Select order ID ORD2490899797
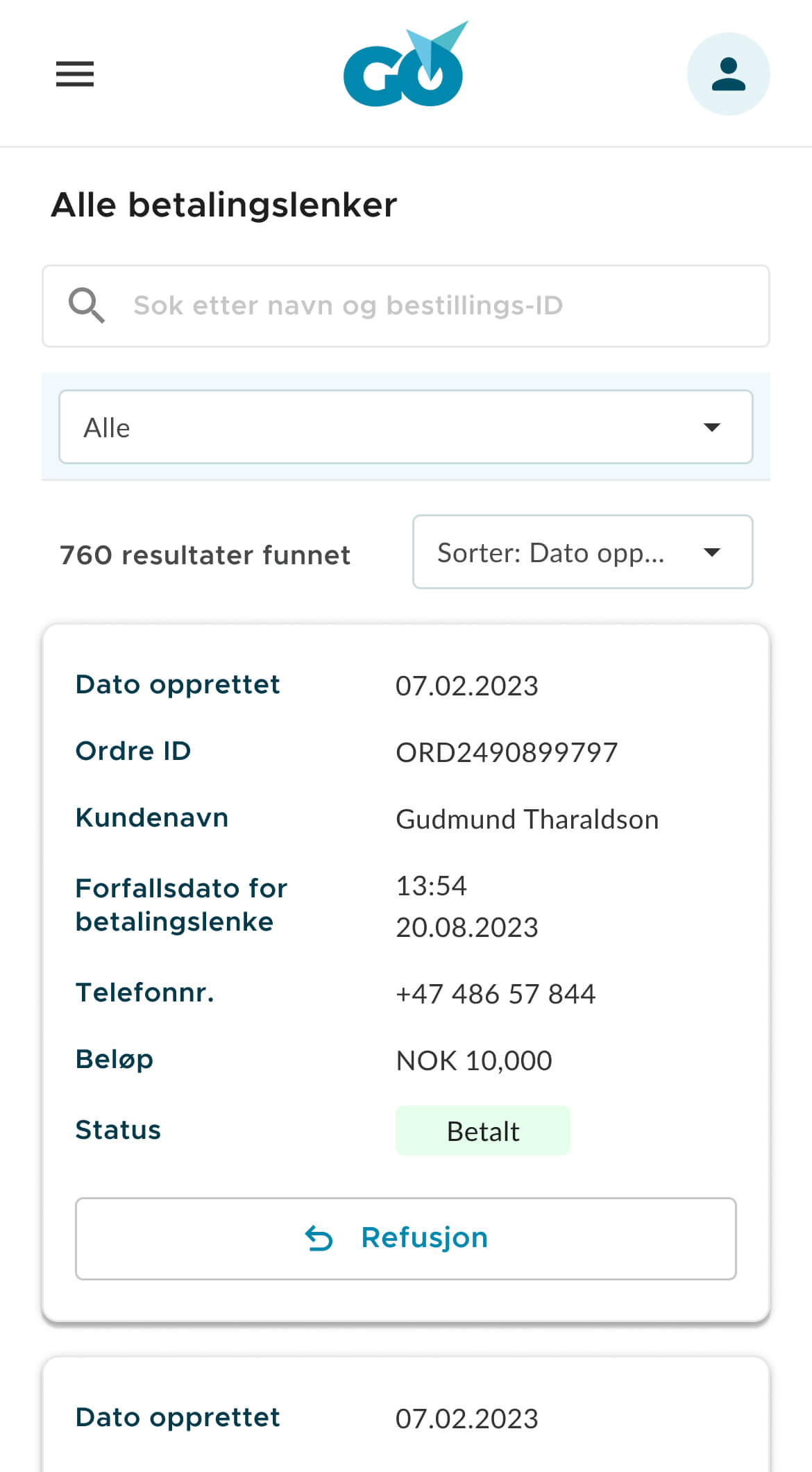The image size is (812, 1472). coord(507,752)
